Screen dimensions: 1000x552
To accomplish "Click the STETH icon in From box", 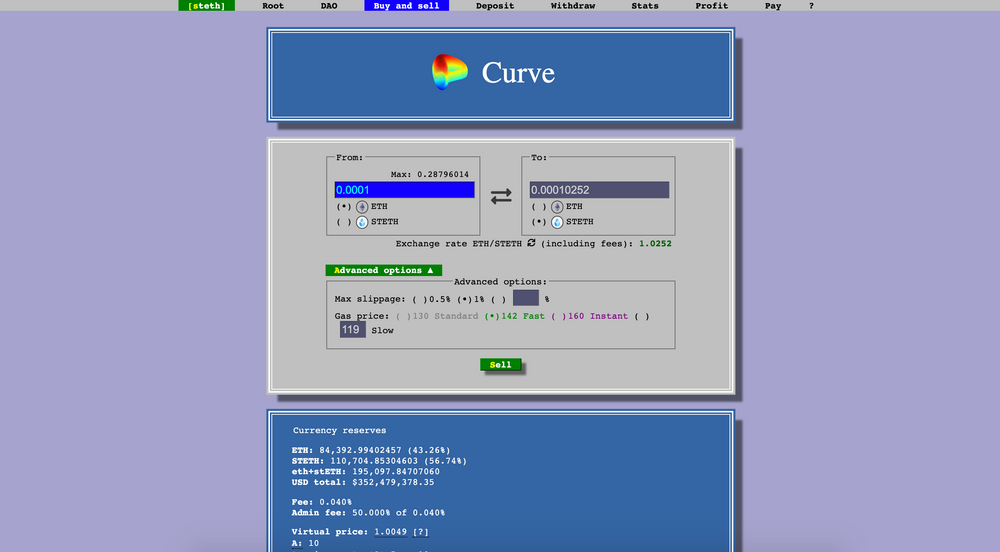I will [362, 222].
